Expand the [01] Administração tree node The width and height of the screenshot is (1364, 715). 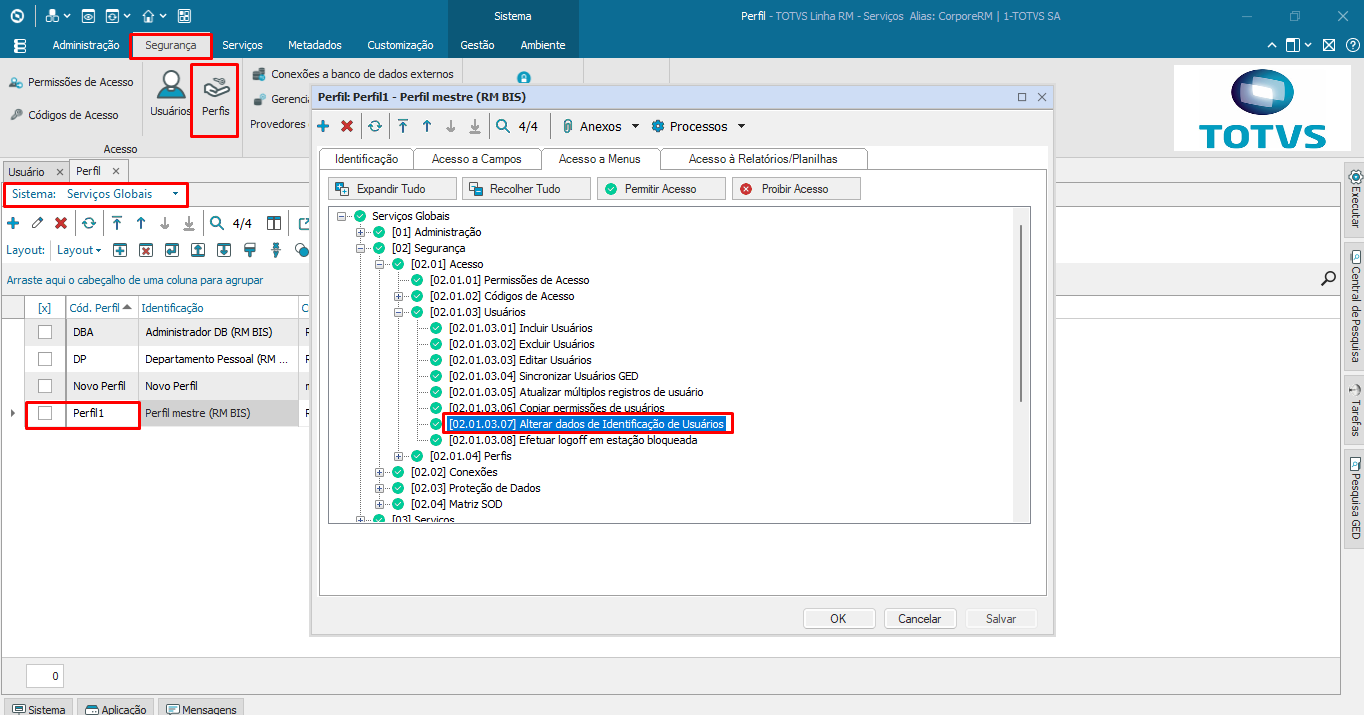361,232
